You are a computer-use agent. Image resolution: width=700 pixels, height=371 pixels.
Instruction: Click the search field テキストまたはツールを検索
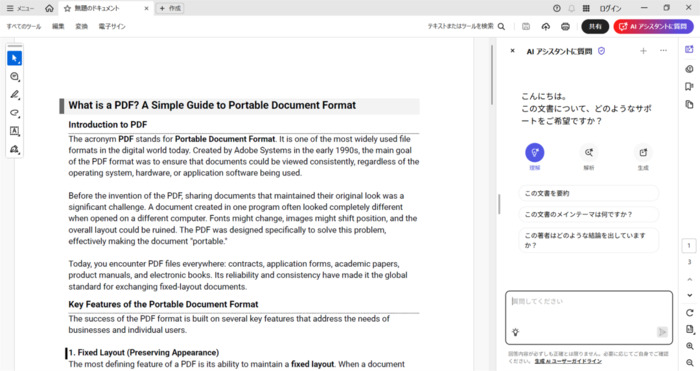pos(460,27)
